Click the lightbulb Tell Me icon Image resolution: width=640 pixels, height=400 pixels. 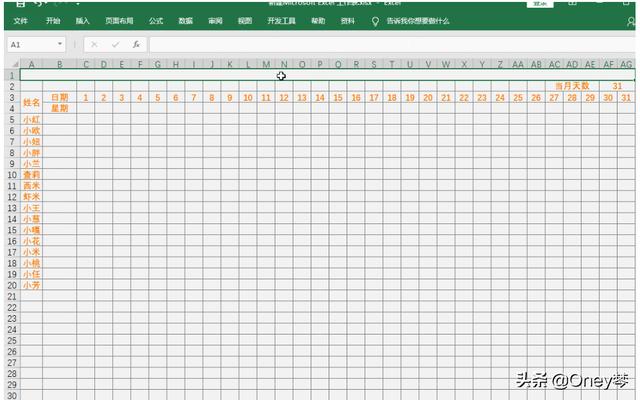(375, 20)
